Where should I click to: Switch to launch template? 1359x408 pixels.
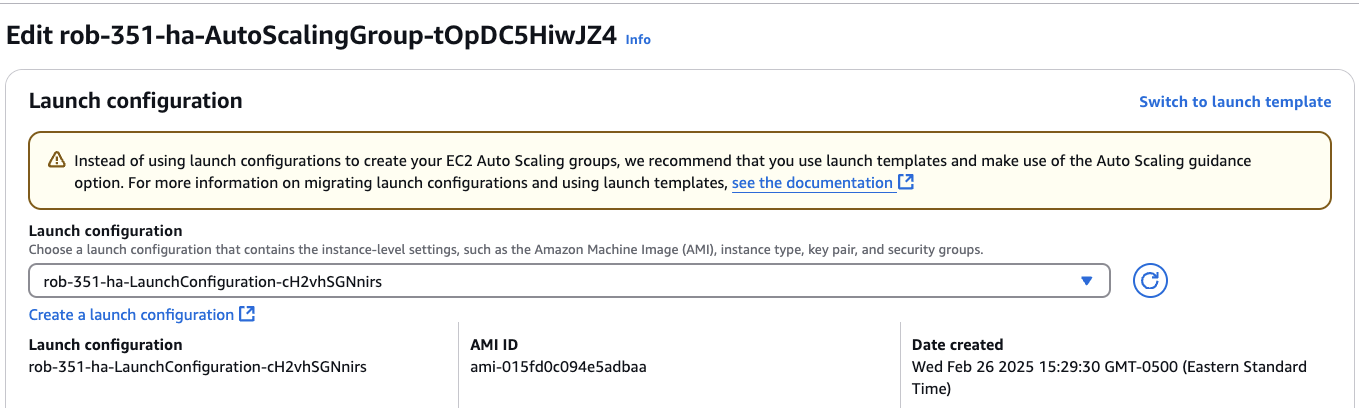click(1235, 102)
